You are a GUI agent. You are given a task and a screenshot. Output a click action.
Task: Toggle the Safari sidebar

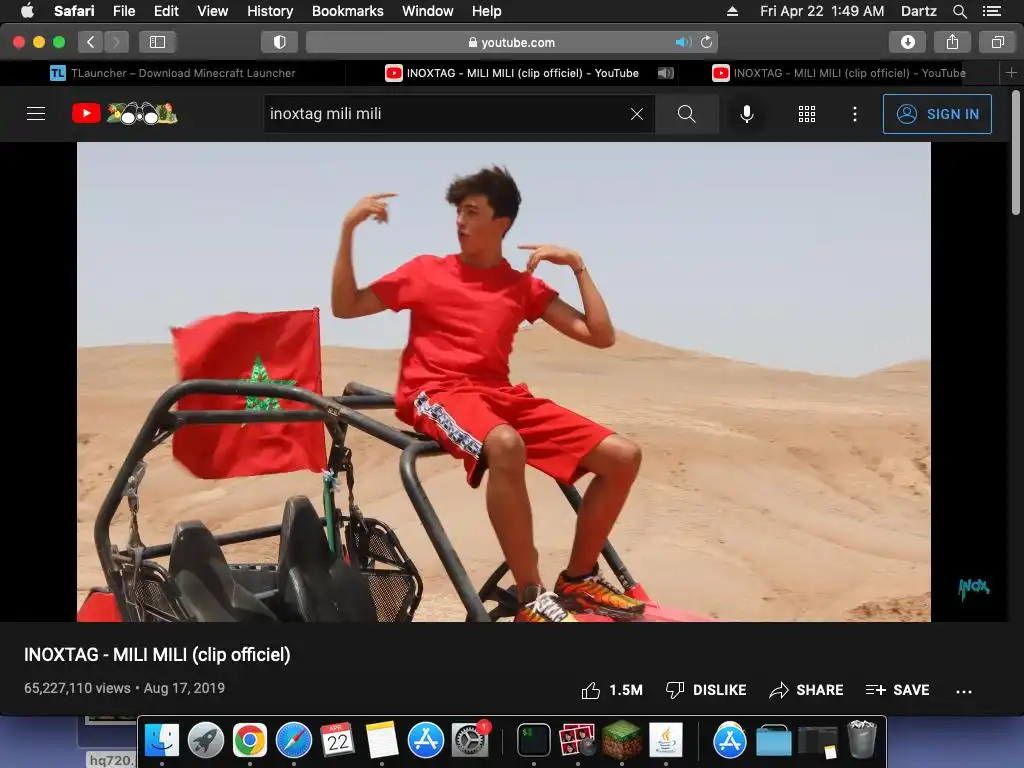(x=157, y=42)
